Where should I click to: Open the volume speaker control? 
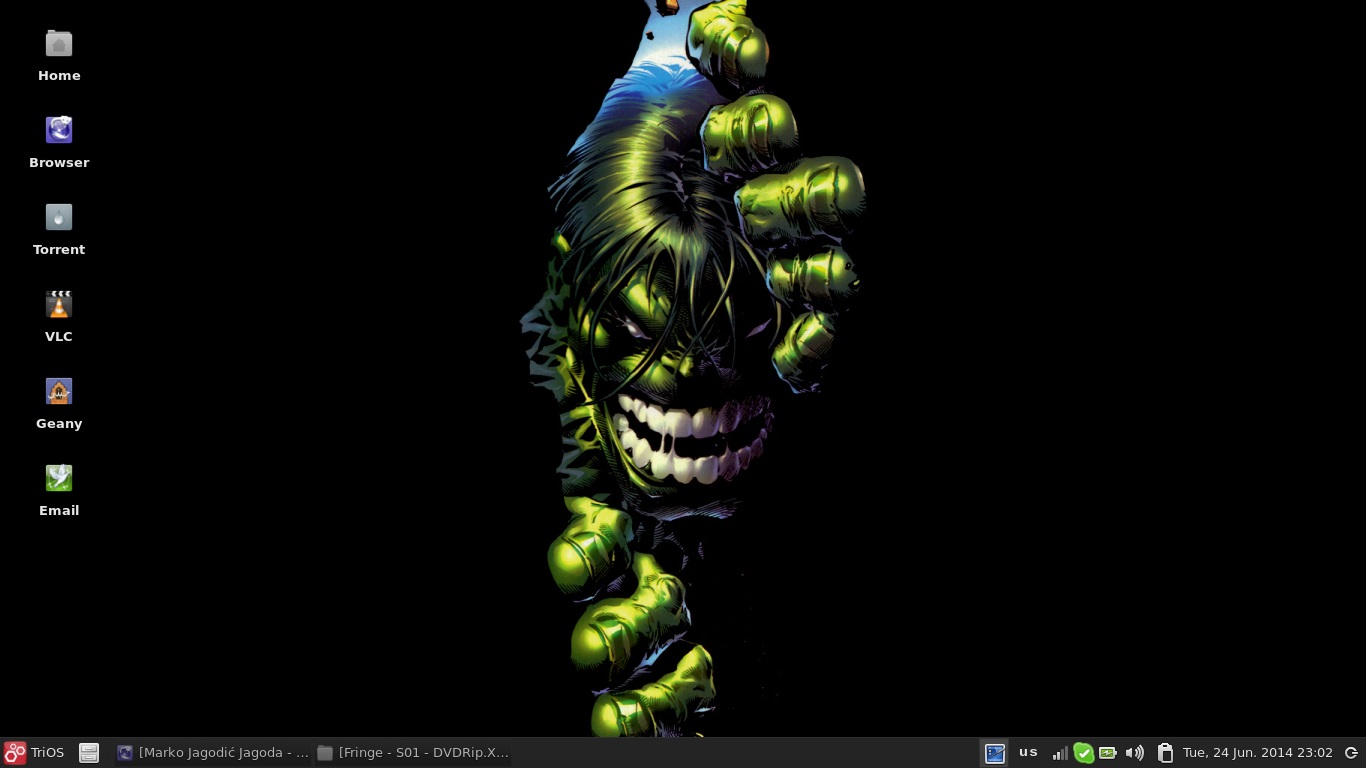coord(1134,753)
